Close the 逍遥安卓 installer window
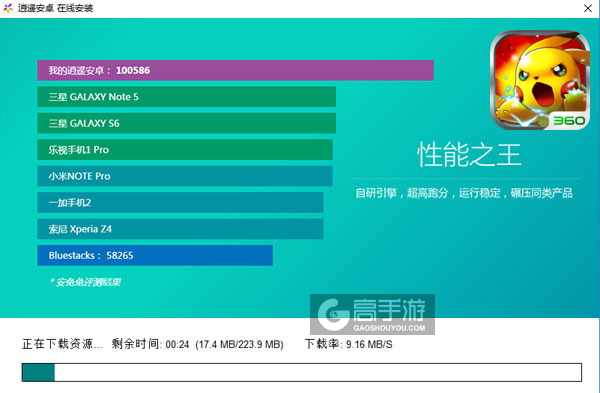600x393 pixels. tap(588, 8)
